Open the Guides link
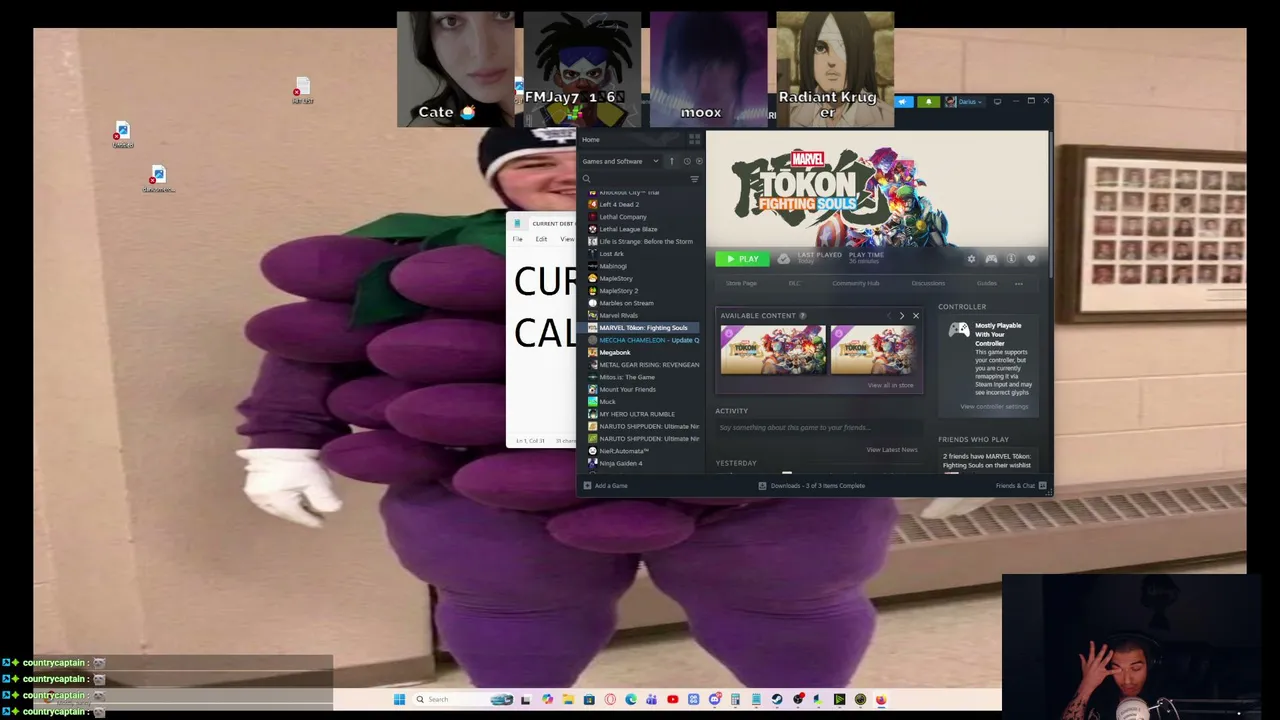Viewport: 1280px width, 720px height. point(987,283)
